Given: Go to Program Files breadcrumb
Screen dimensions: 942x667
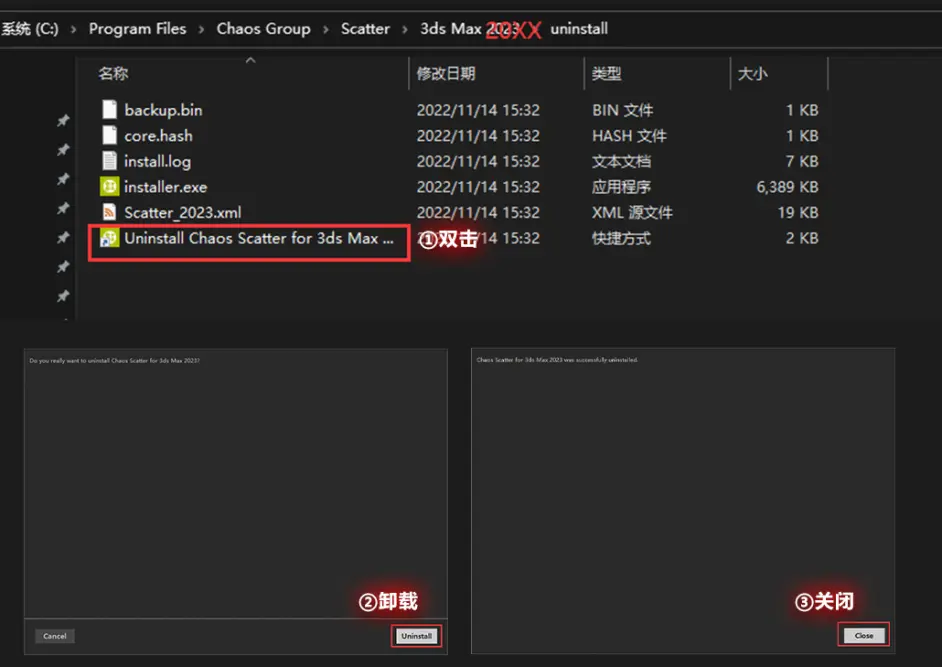Looking at the screenshot, I should [138, 28].
